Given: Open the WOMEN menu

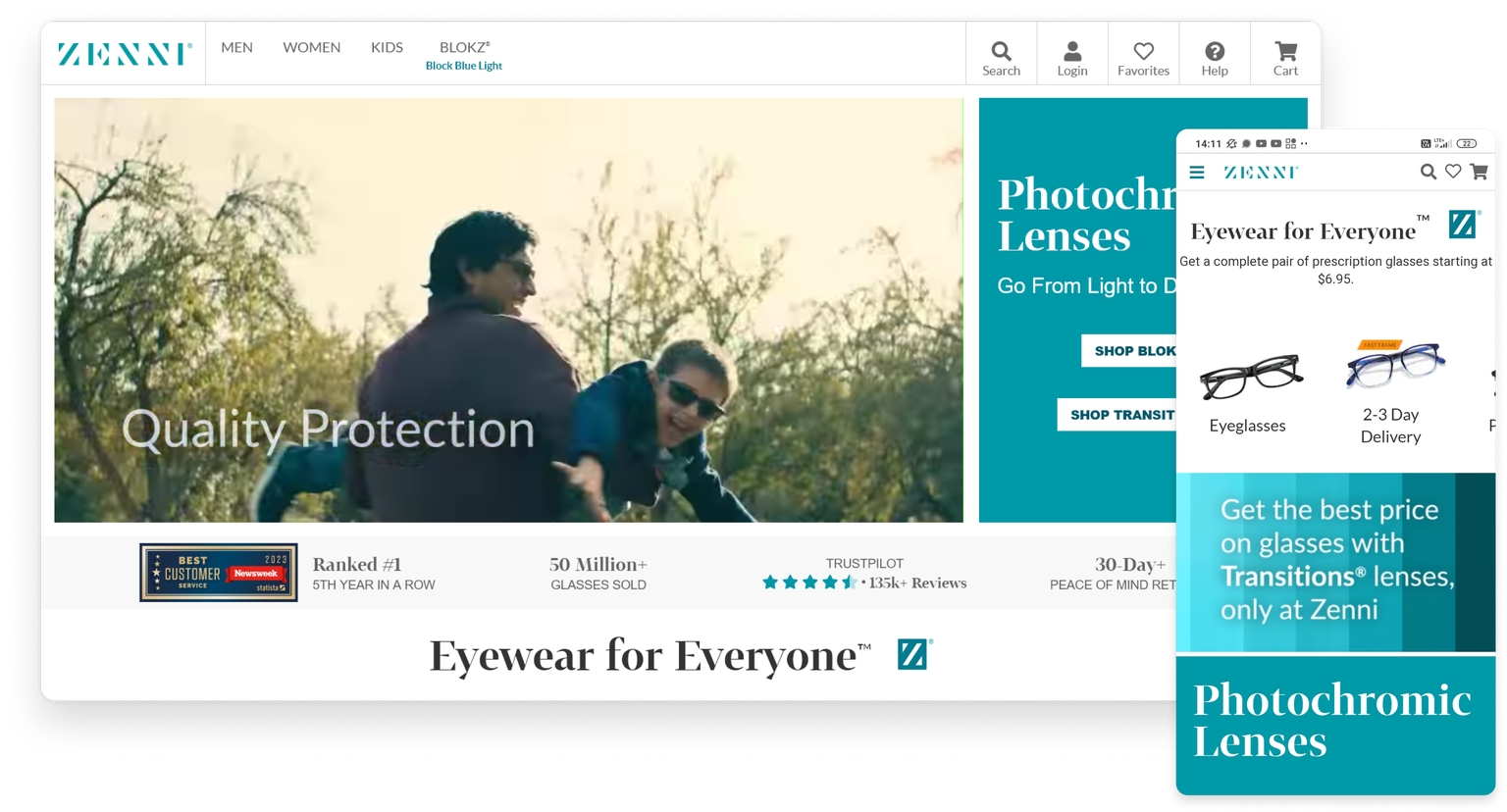Looking at the screenshot, I should pos(312,47).
